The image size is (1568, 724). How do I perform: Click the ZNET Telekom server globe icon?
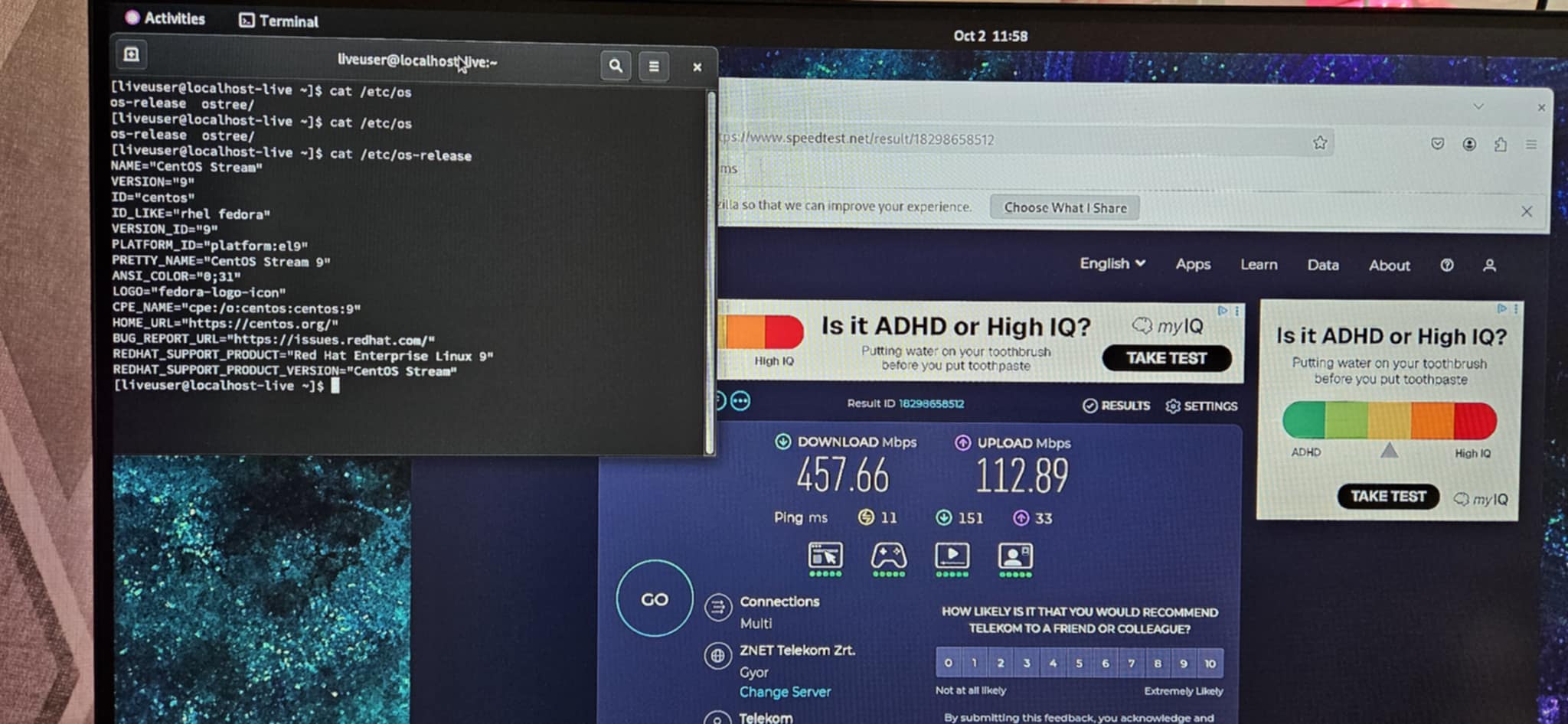[x=717, y=656]
